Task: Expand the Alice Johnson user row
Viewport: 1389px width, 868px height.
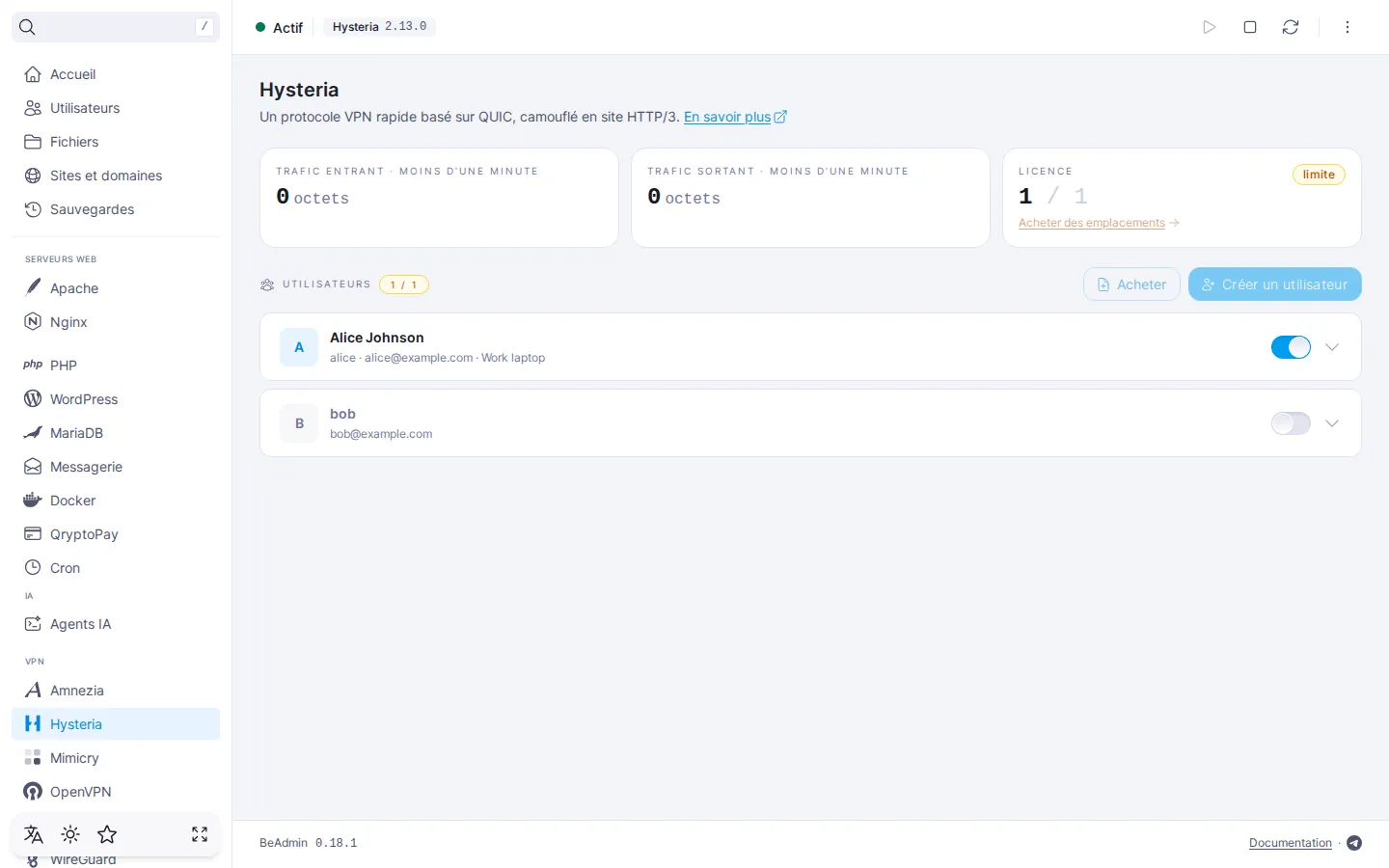Action: coord(1332,347)
